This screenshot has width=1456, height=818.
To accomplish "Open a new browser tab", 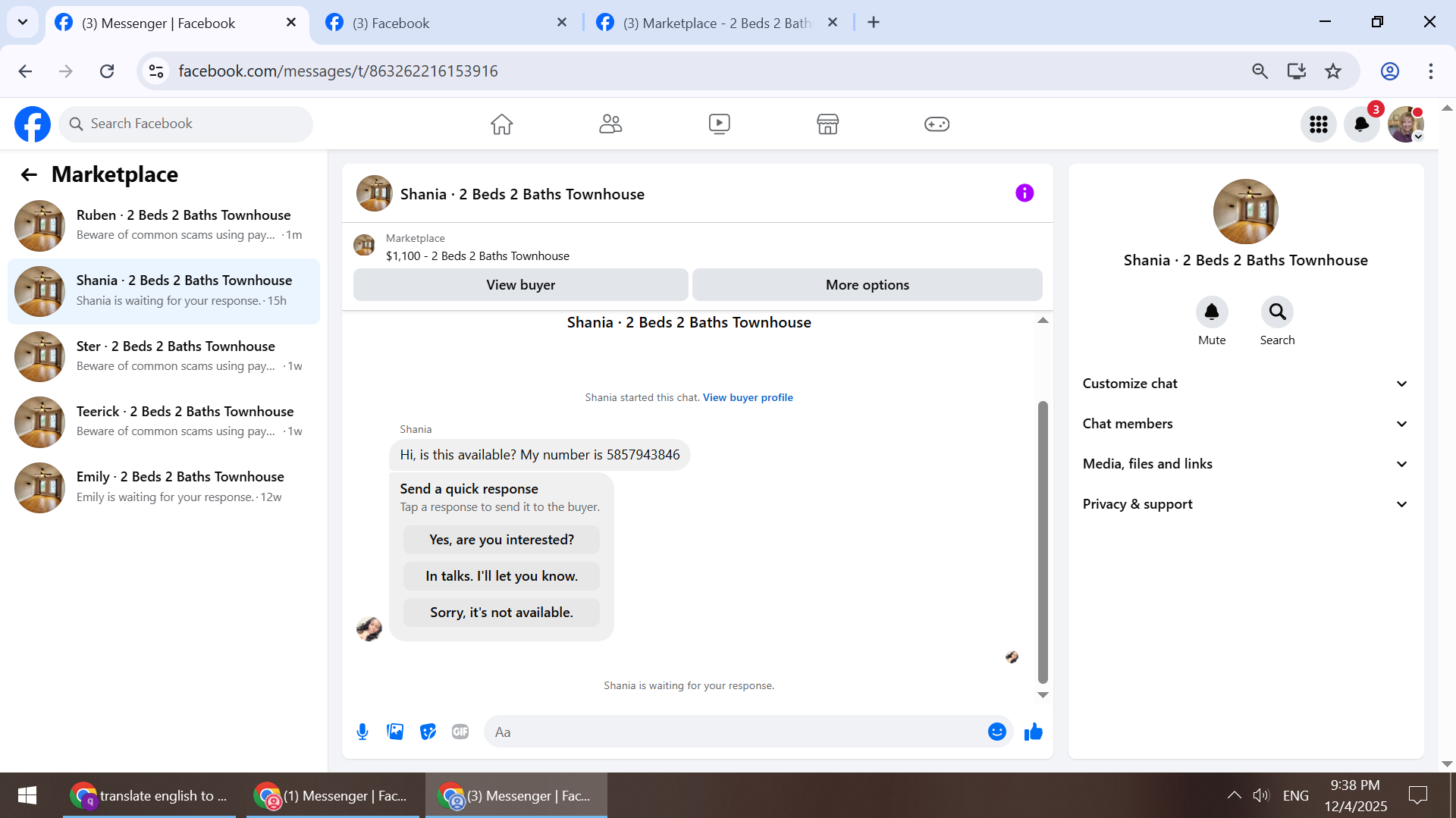I will (x=874, y=23).
